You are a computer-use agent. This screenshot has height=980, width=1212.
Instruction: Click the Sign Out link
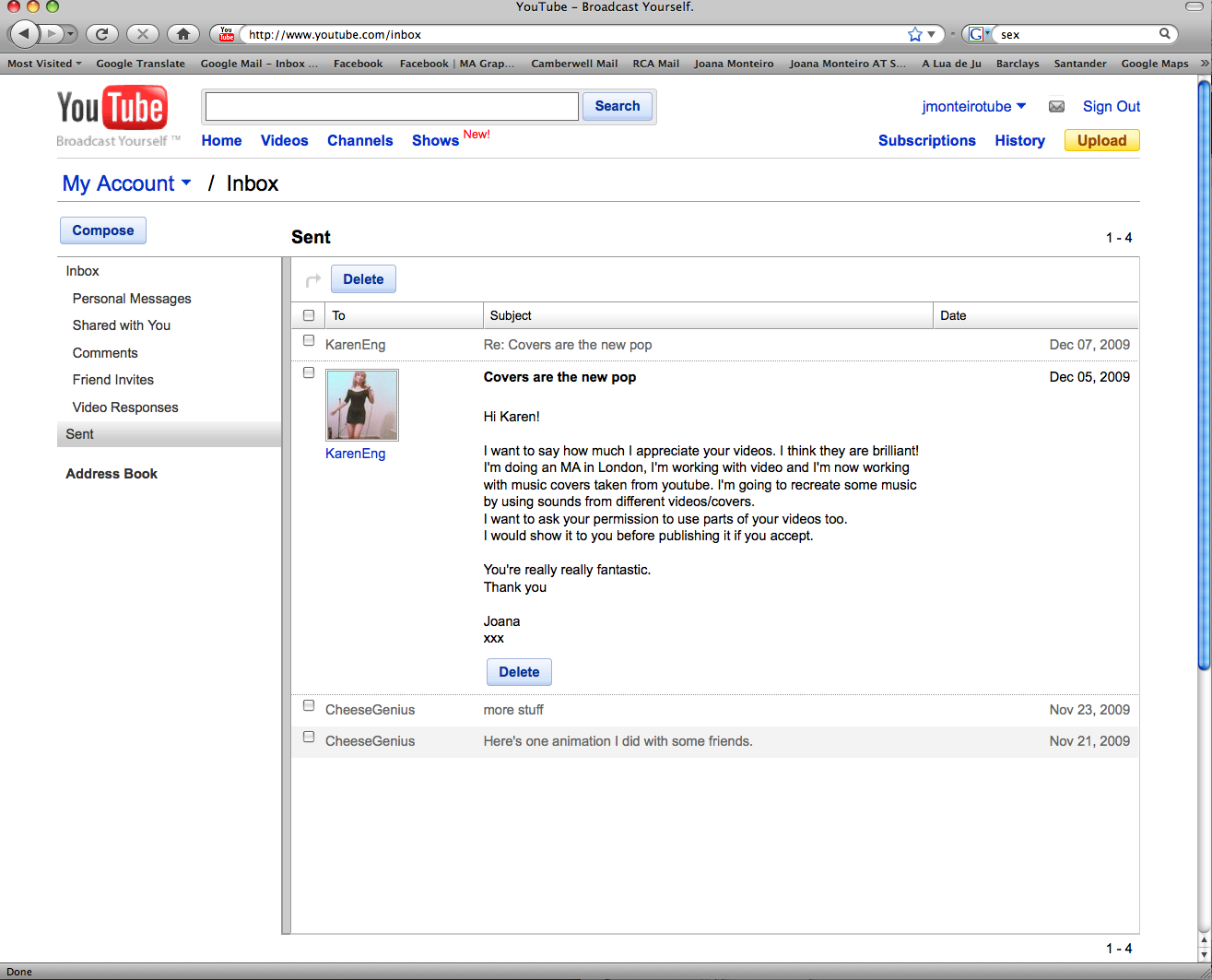point(1112,107)
